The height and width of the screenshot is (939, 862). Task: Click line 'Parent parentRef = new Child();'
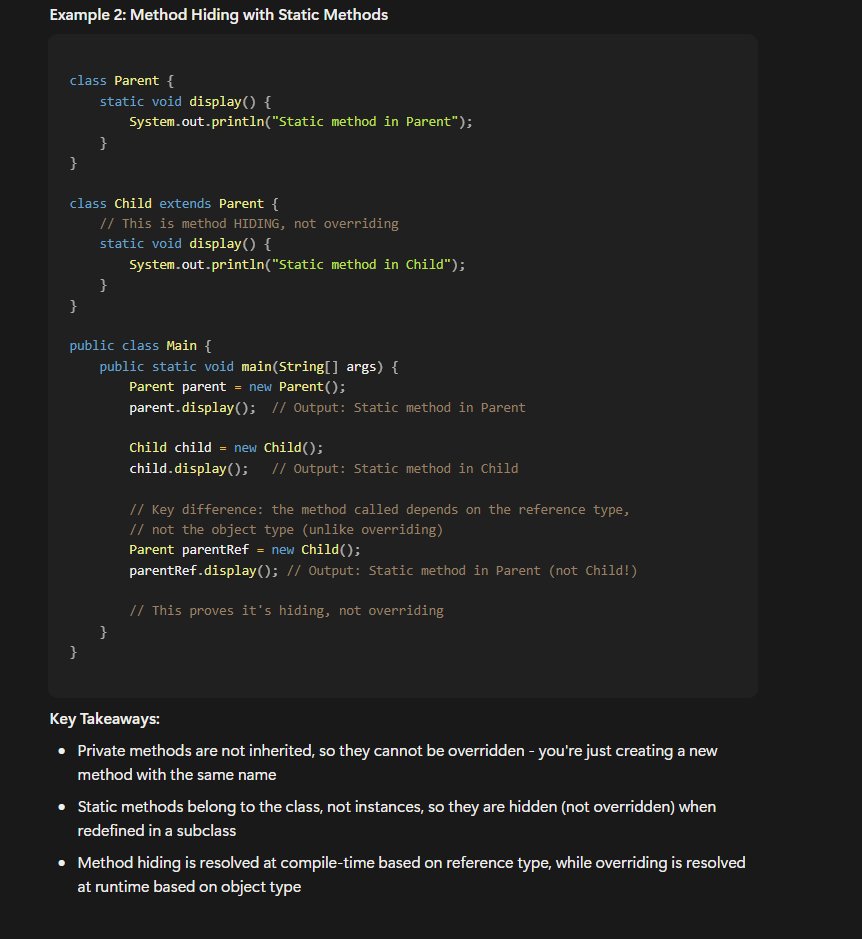click(245, 550)
